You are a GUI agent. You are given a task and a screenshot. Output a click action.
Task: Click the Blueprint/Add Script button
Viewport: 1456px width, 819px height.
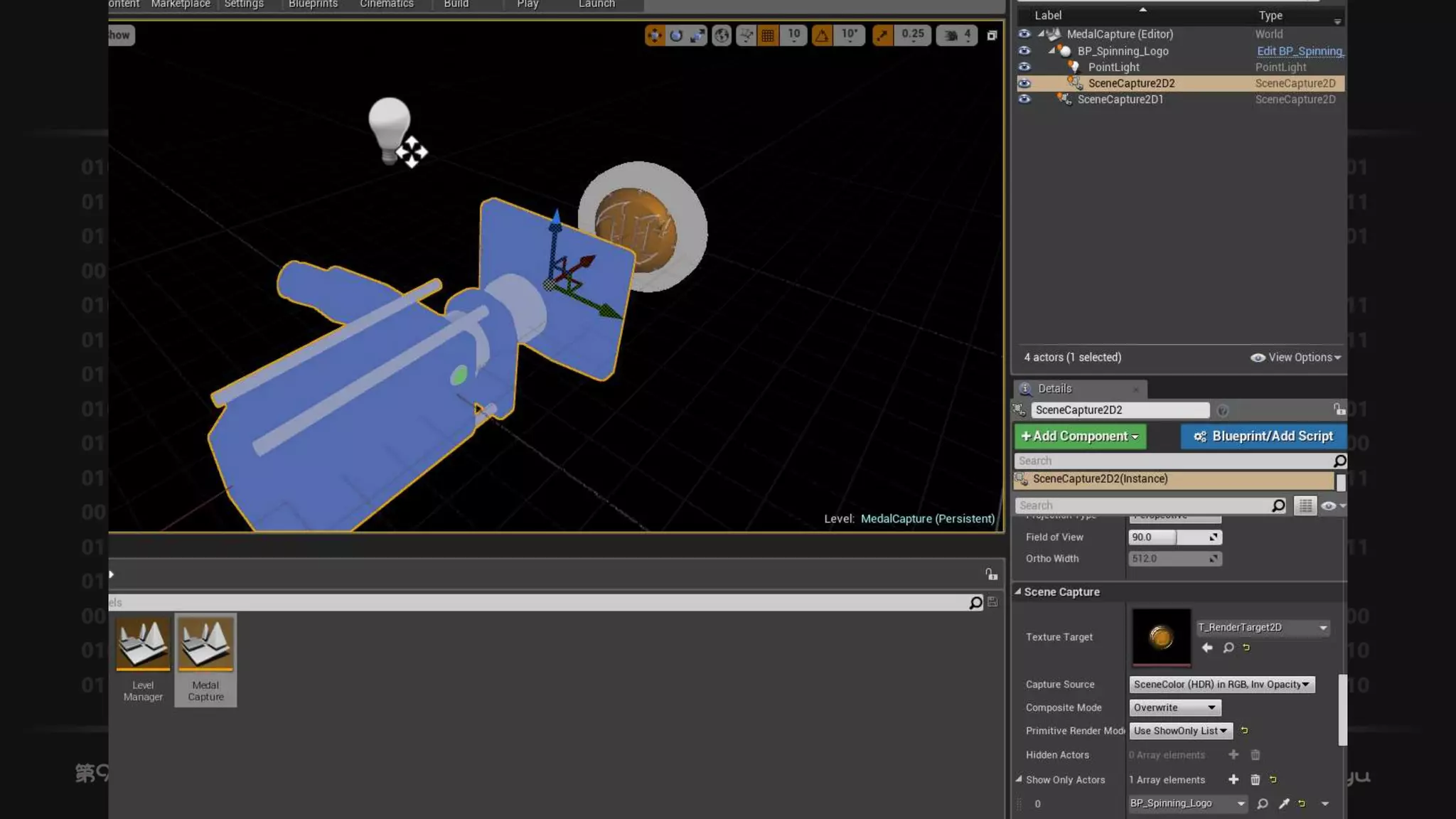coord(1263,437)
